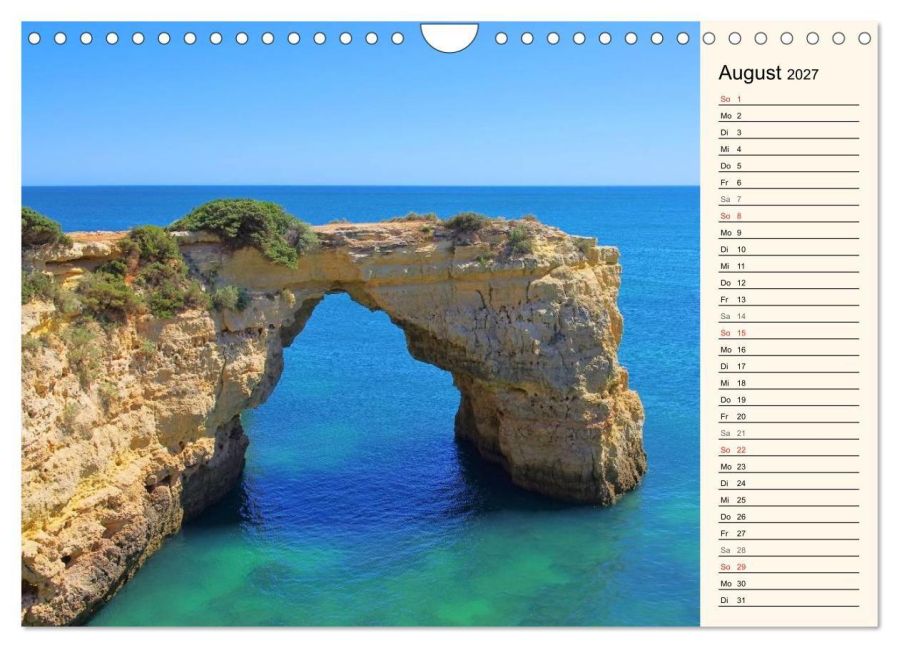Select the Sa 7 date row
Screen dimensions: 899x648
(x=788, y=199)
